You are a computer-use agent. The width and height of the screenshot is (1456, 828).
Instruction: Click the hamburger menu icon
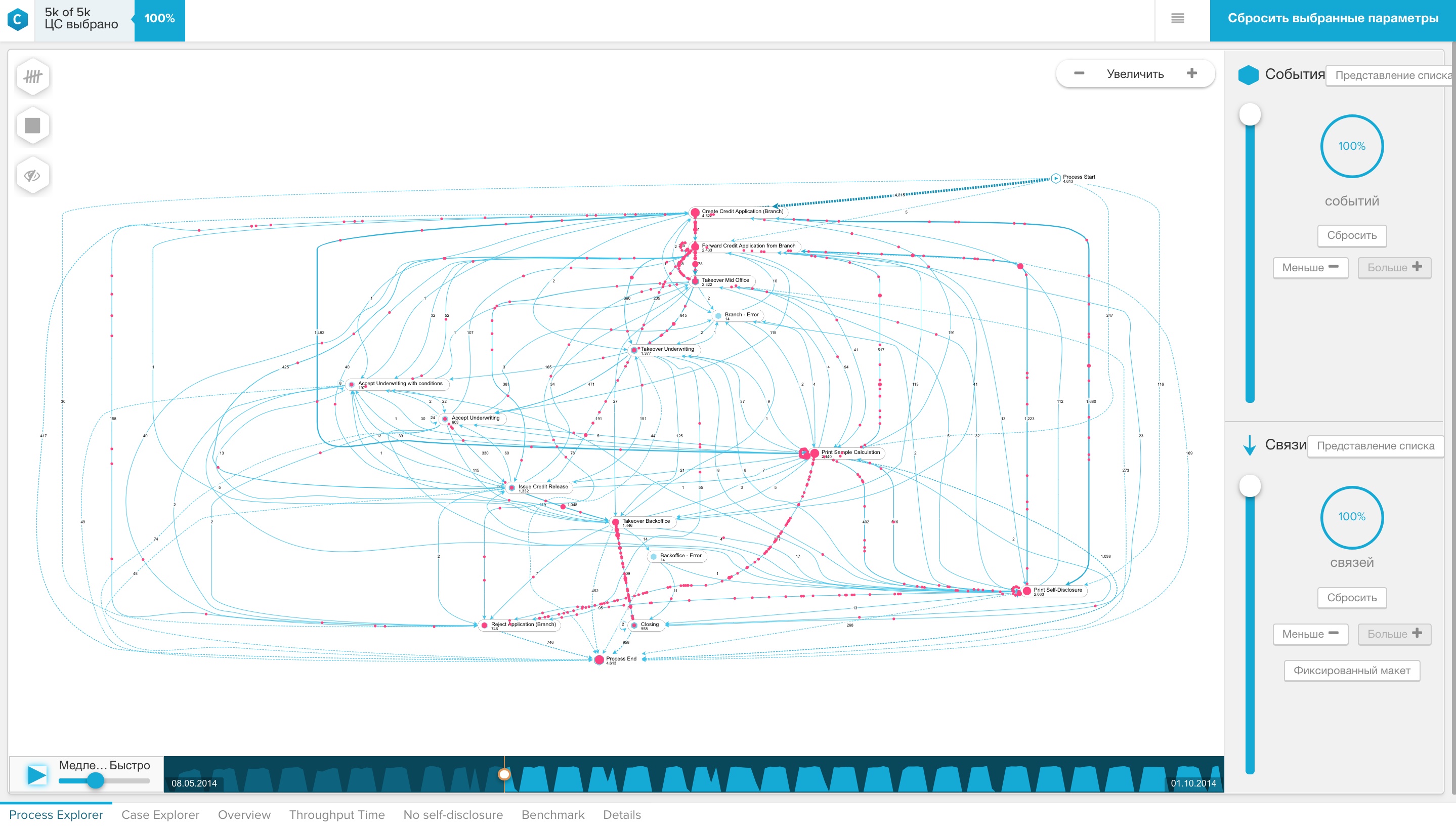coord(1178,18)
